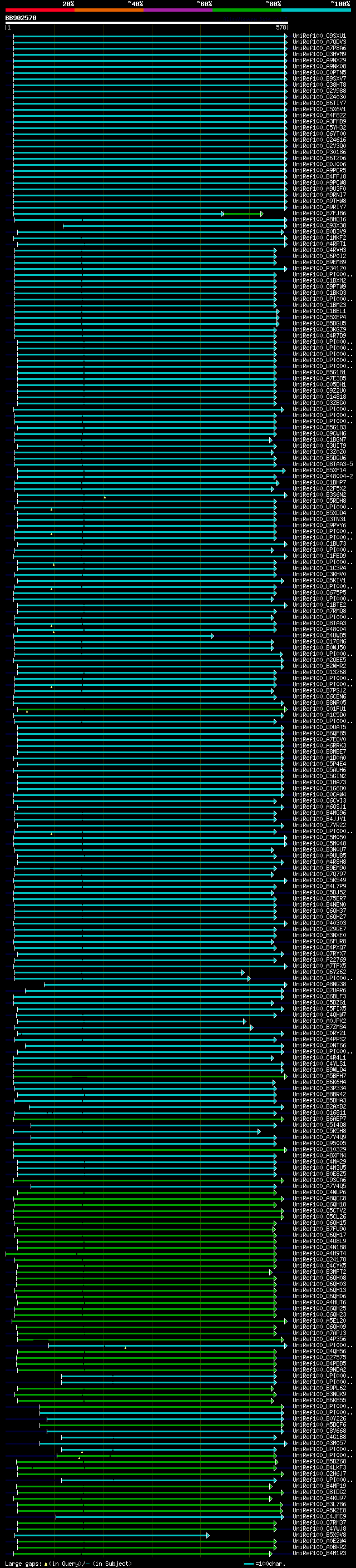This screenshot has height=1568, width=356.
Task: Open hit UniRef100_P40303
Action: pyautogui.click(x=319, y=923)
